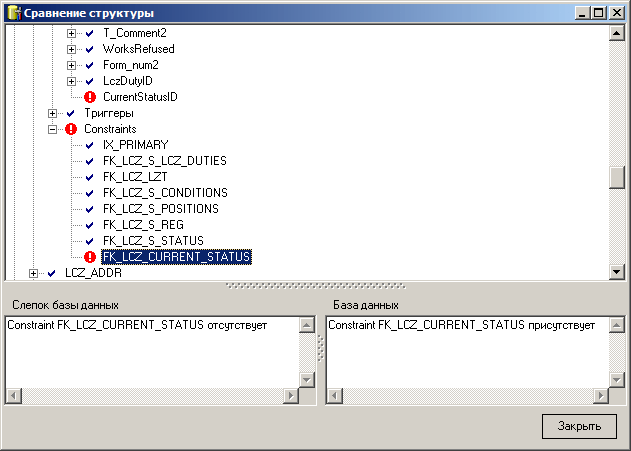631x451 pixels.
Task: Click left arrow of База данных horizontal scrollbar
Action: (x=334, y=396)
